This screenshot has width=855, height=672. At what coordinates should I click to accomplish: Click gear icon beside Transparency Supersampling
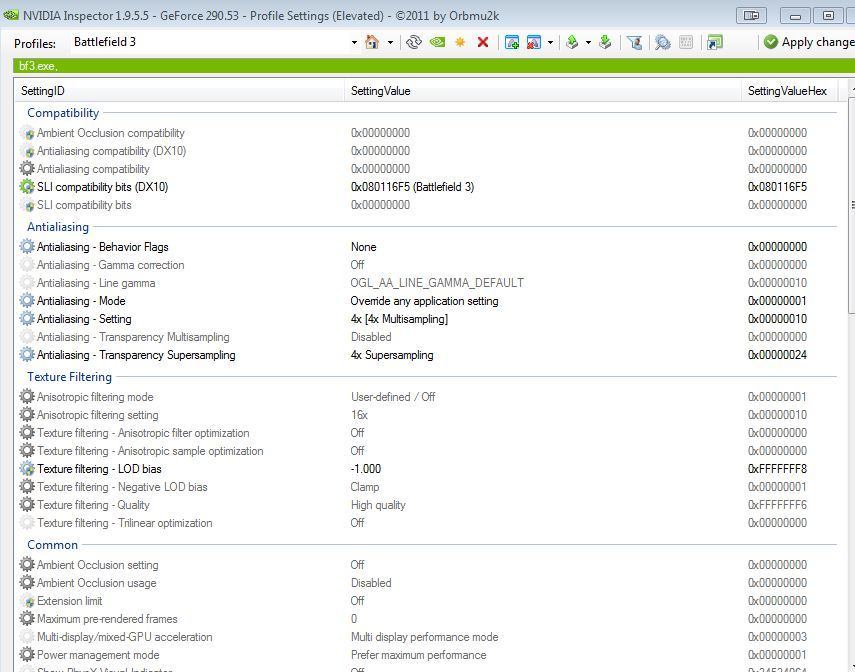27,355
